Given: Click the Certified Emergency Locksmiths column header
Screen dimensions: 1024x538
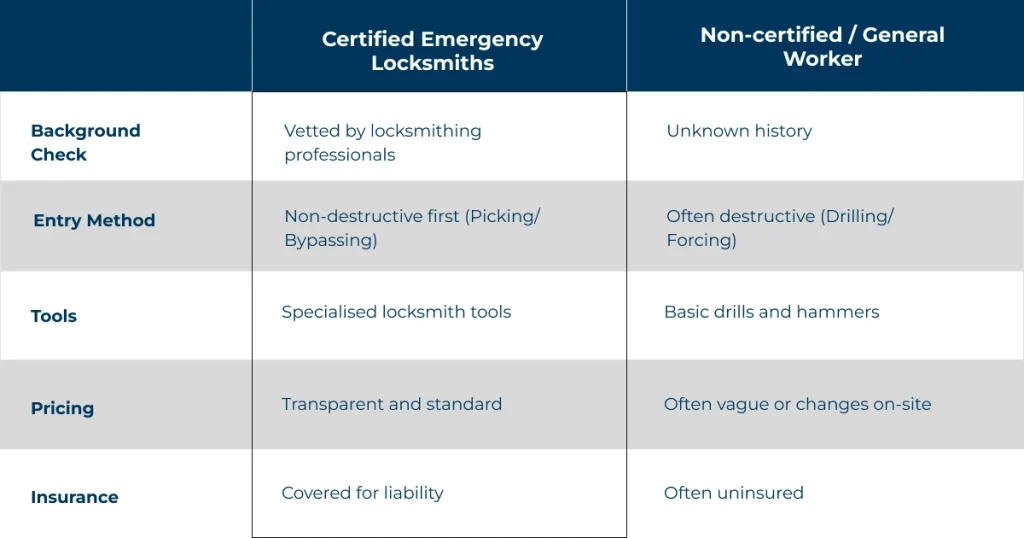Looking at the screenshot, I should (x=432, y=51).
